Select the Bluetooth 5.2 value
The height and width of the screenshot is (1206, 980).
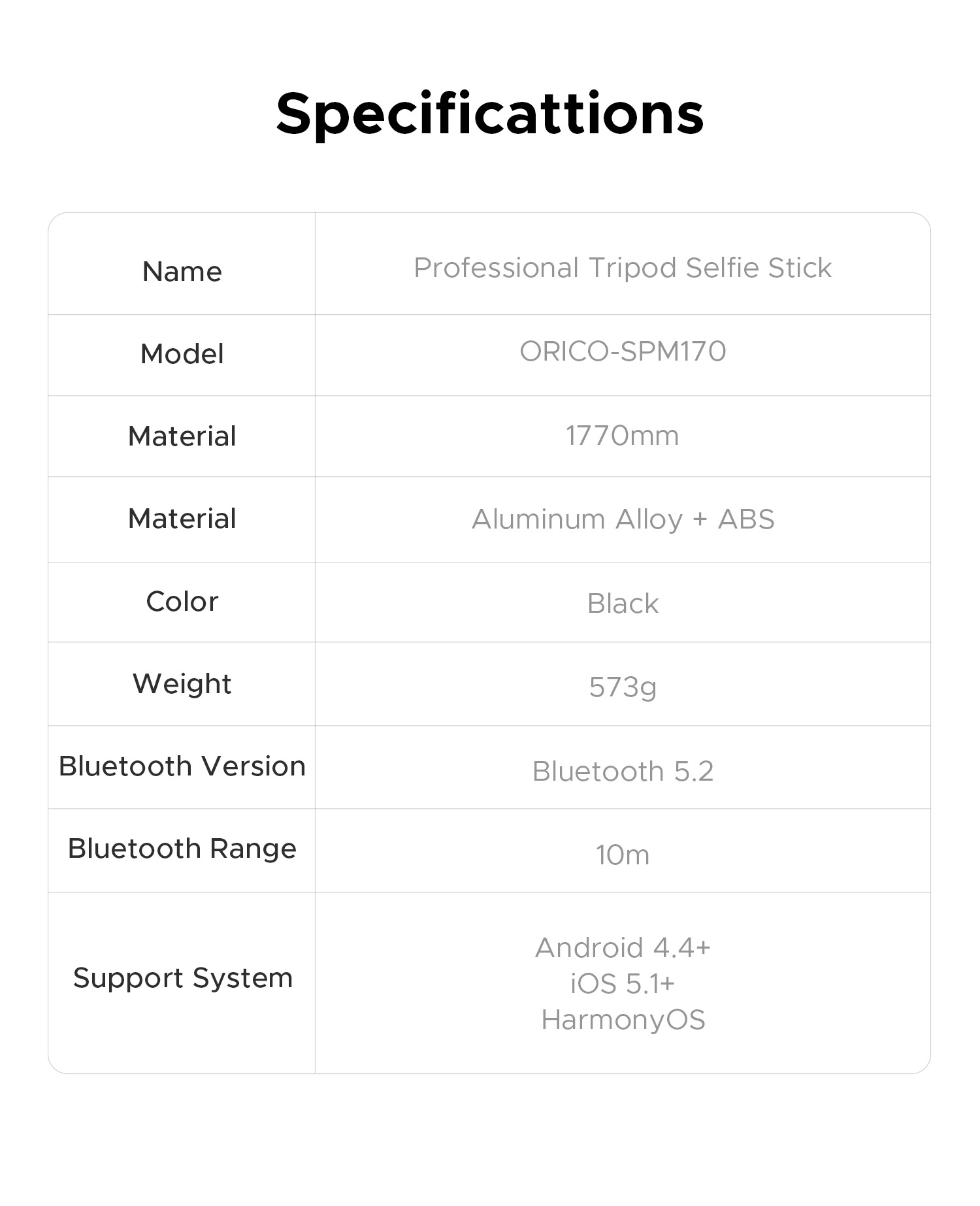(x=623, y=772)
